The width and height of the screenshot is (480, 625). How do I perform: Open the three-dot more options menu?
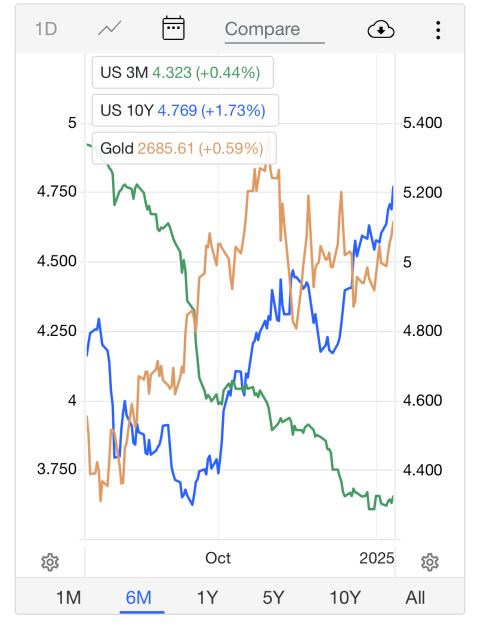438,30
